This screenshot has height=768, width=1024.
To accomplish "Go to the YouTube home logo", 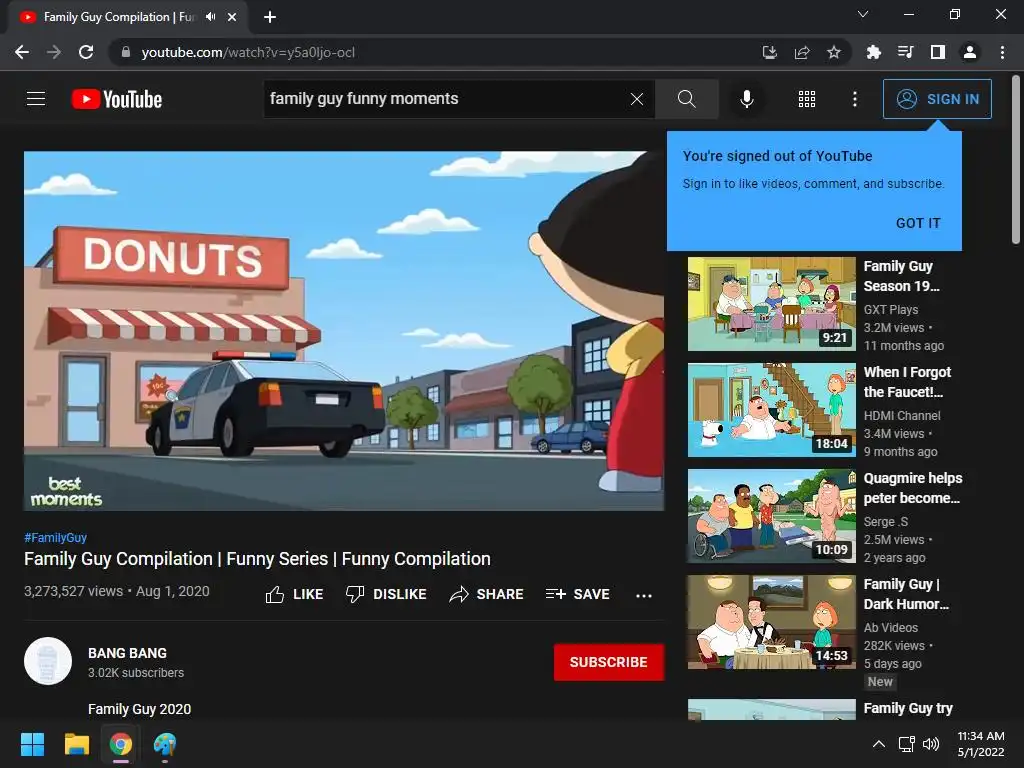I will click(117, 99).
